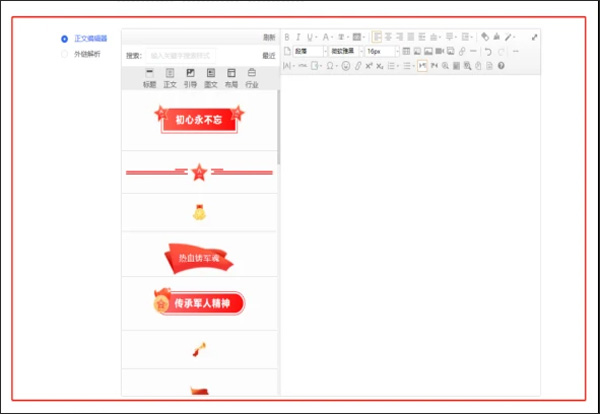Select the 正文编辑器 radio option
Screen dimensions: 600x414
(65, 39)
